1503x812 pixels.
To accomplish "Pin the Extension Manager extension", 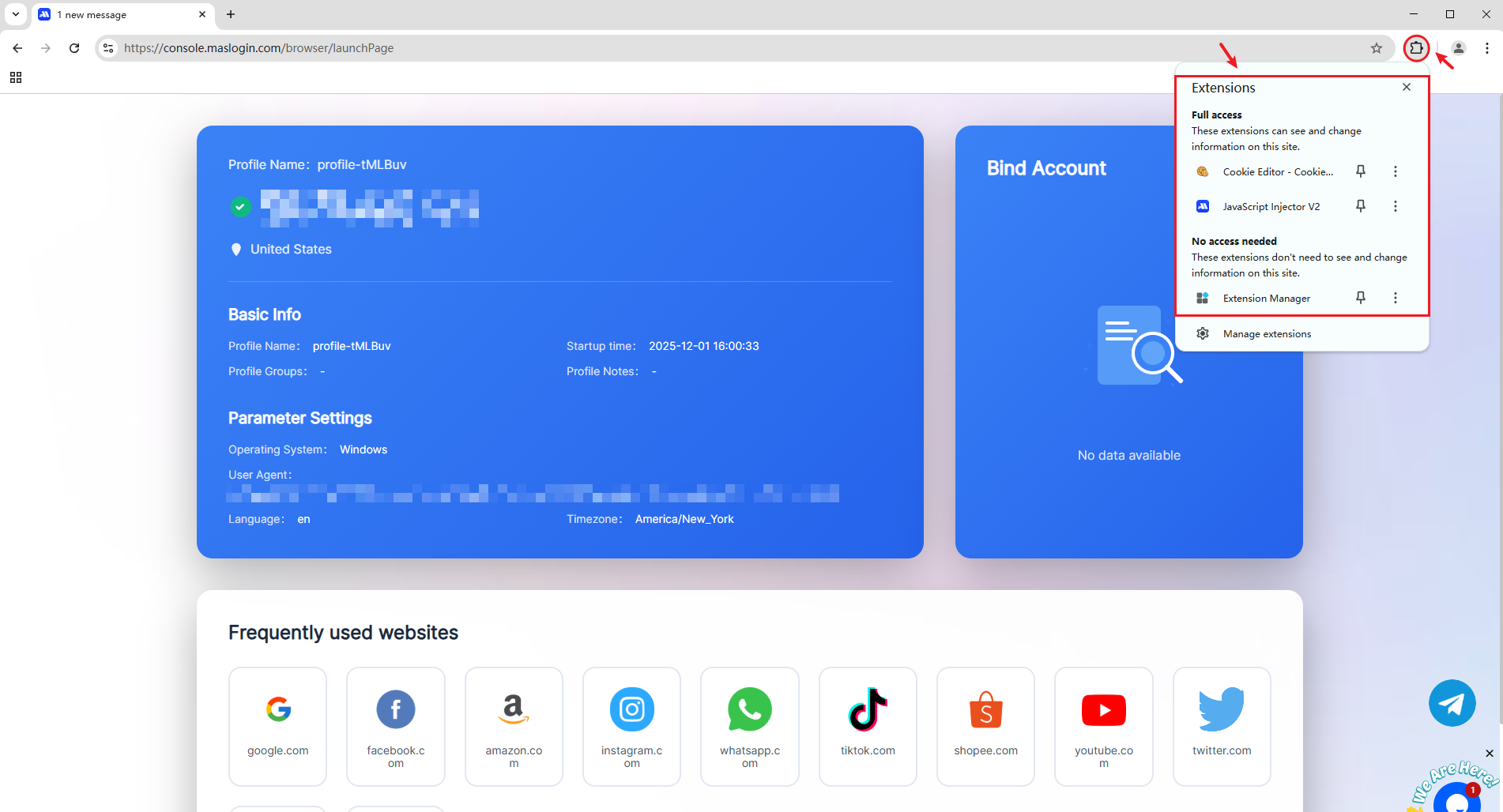I will coord(1360,298).
